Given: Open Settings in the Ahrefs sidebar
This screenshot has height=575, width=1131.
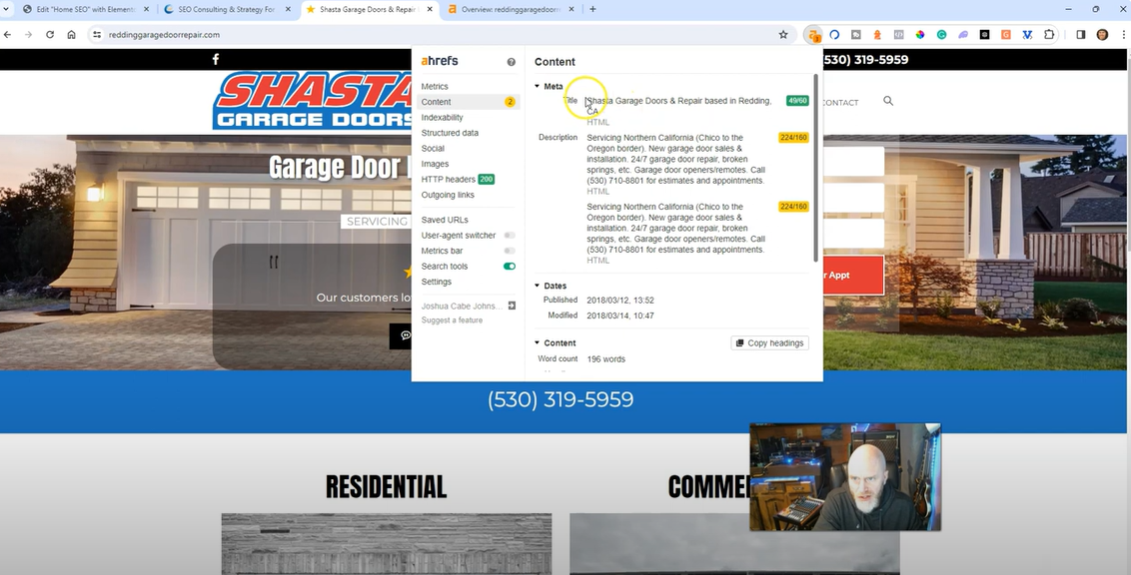Looking at the screenshot, I should click(x=436, y=282).
